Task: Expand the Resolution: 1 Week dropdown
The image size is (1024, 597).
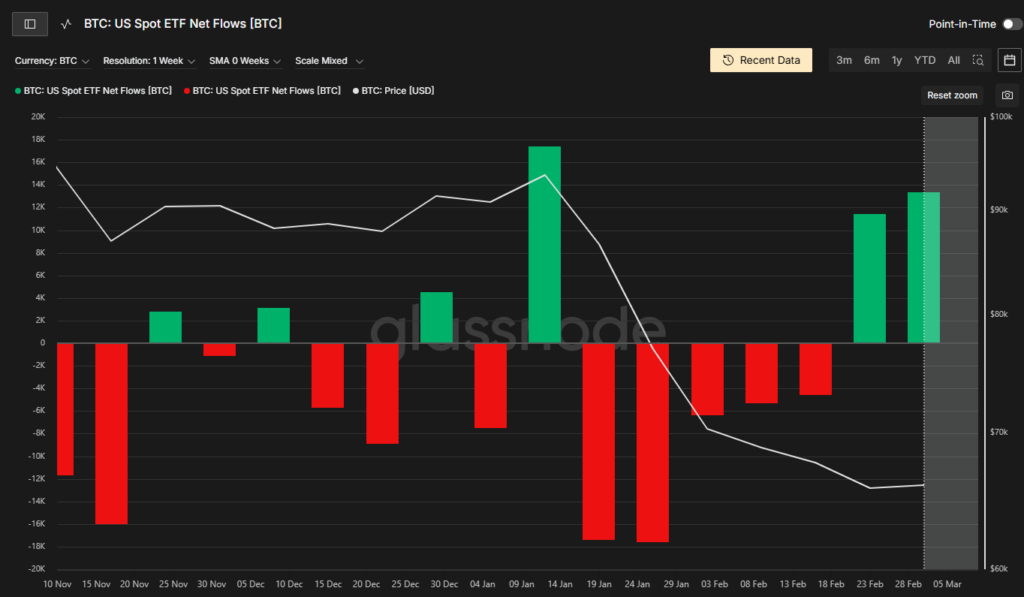Action: click(149, 61)
